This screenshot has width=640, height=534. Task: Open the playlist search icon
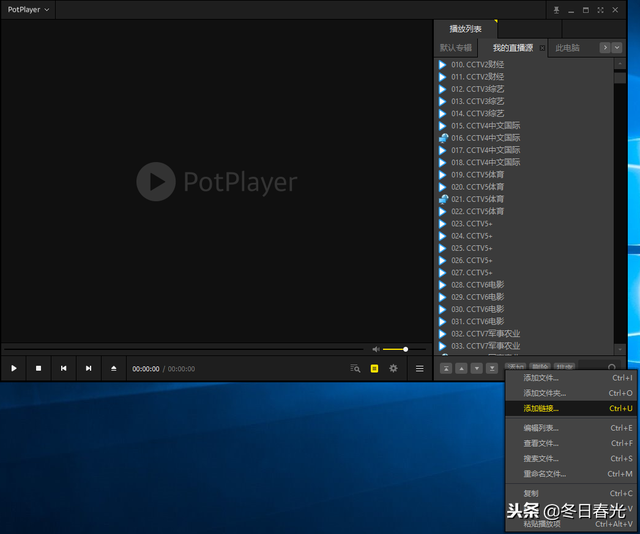(355, 368)
